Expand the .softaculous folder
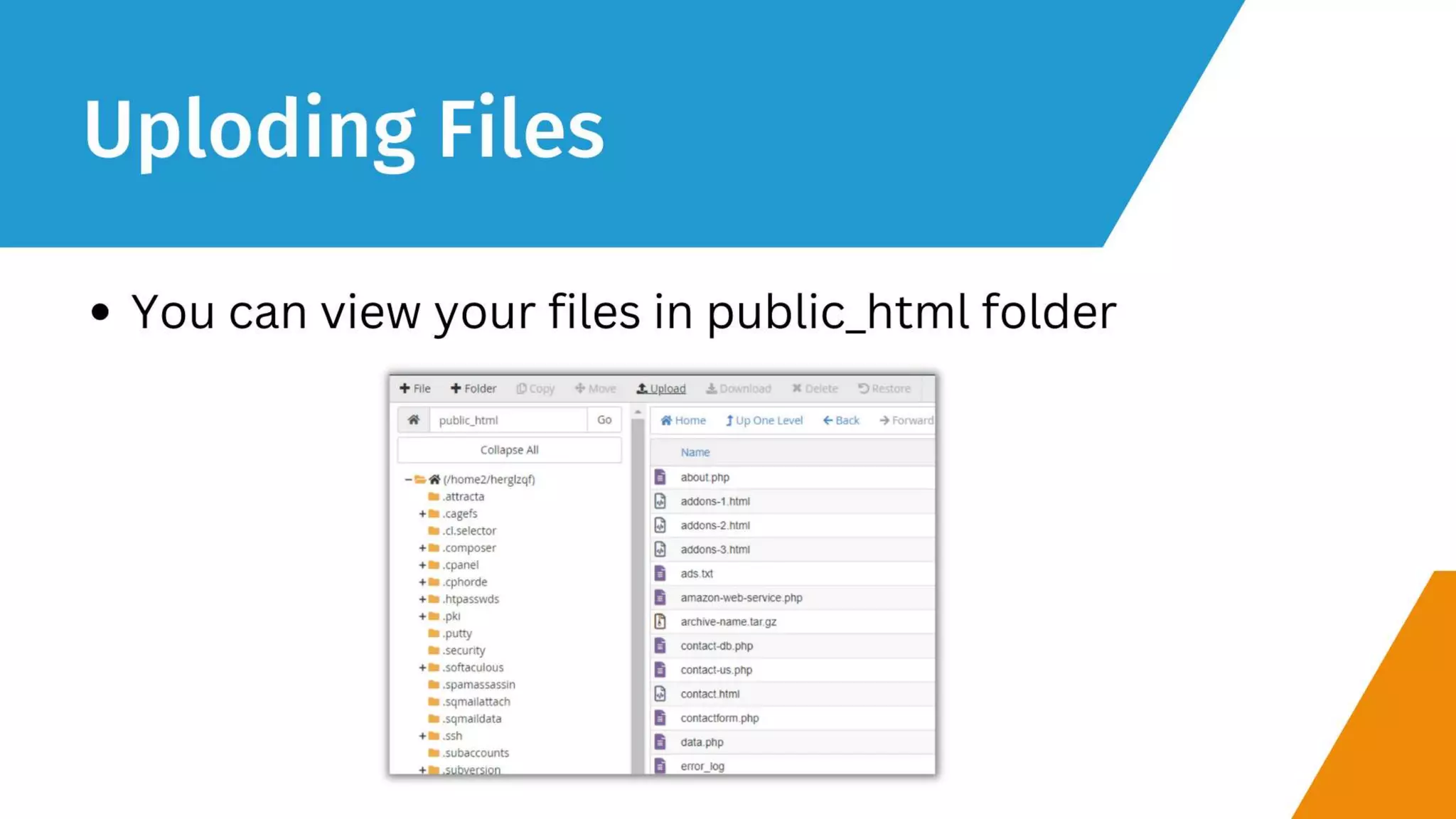This screenshot has width=1456, height=819. [x=422, y=668]
